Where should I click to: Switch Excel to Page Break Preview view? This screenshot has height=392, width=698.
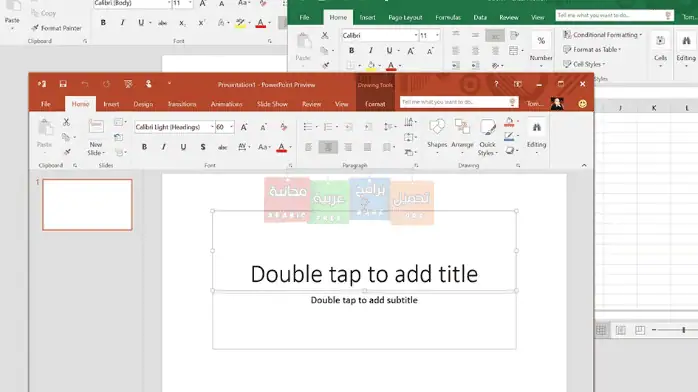pos(640,330)
